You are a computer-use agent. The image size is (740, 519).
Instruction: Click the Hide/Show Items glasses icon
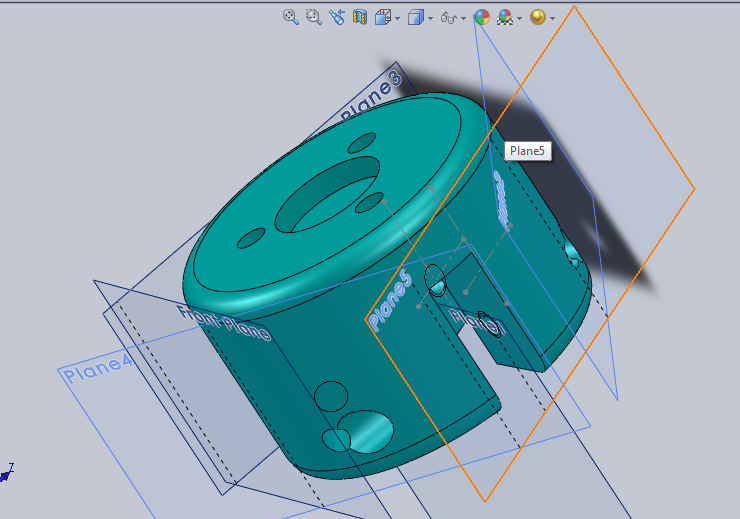click(449, 17)
